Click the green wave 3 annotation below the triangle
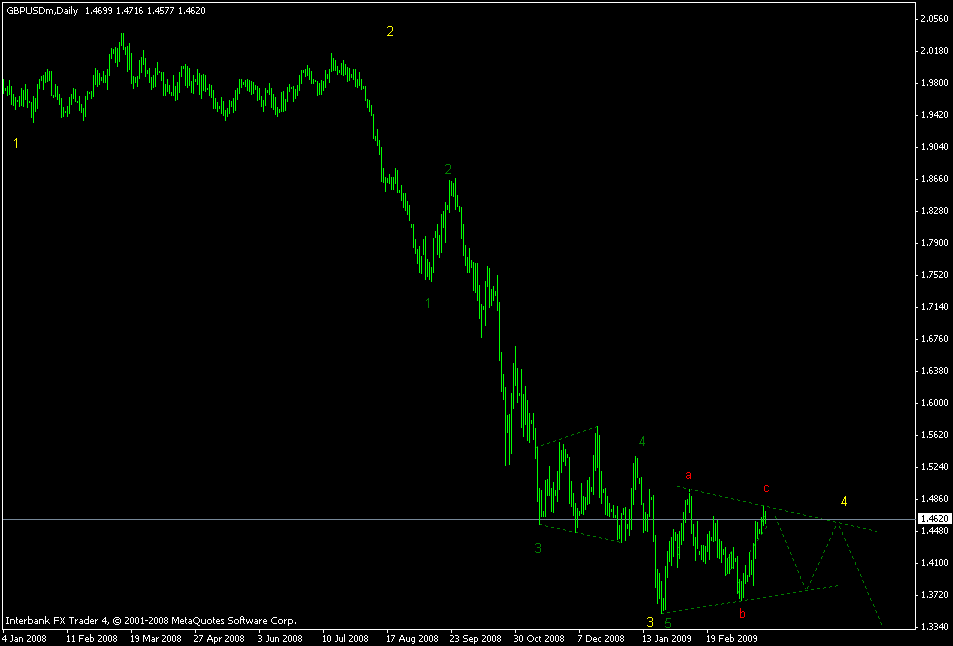 [535, 547]
